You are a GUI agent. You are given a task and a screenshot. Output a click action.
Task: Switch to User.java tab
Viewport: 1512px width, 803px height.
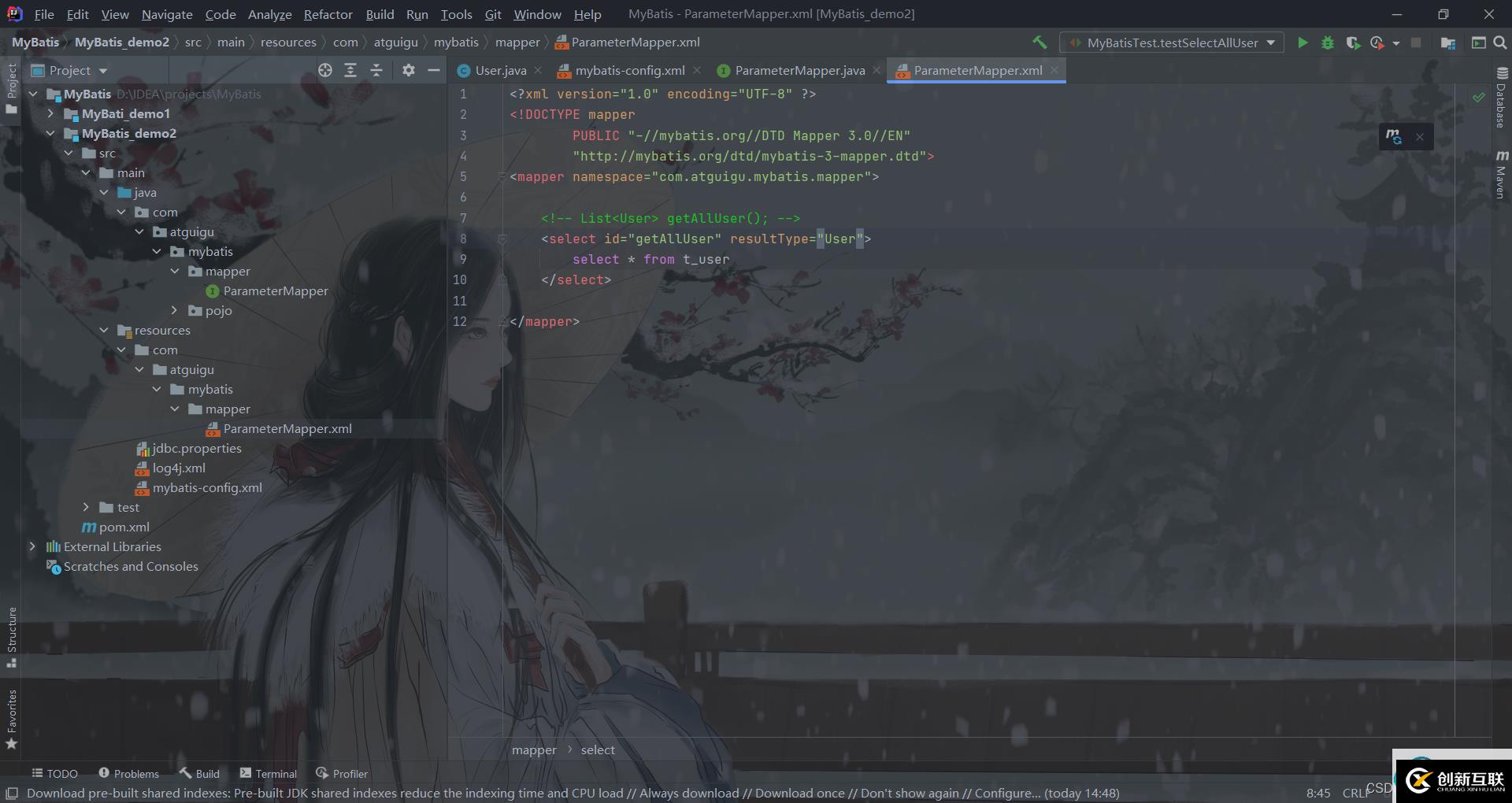pyautogui.click(x=501, y=70)
